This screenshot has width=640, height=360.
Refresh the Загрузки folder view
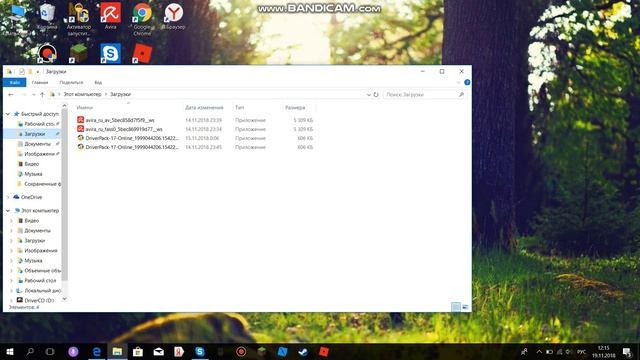click(376, 94)
